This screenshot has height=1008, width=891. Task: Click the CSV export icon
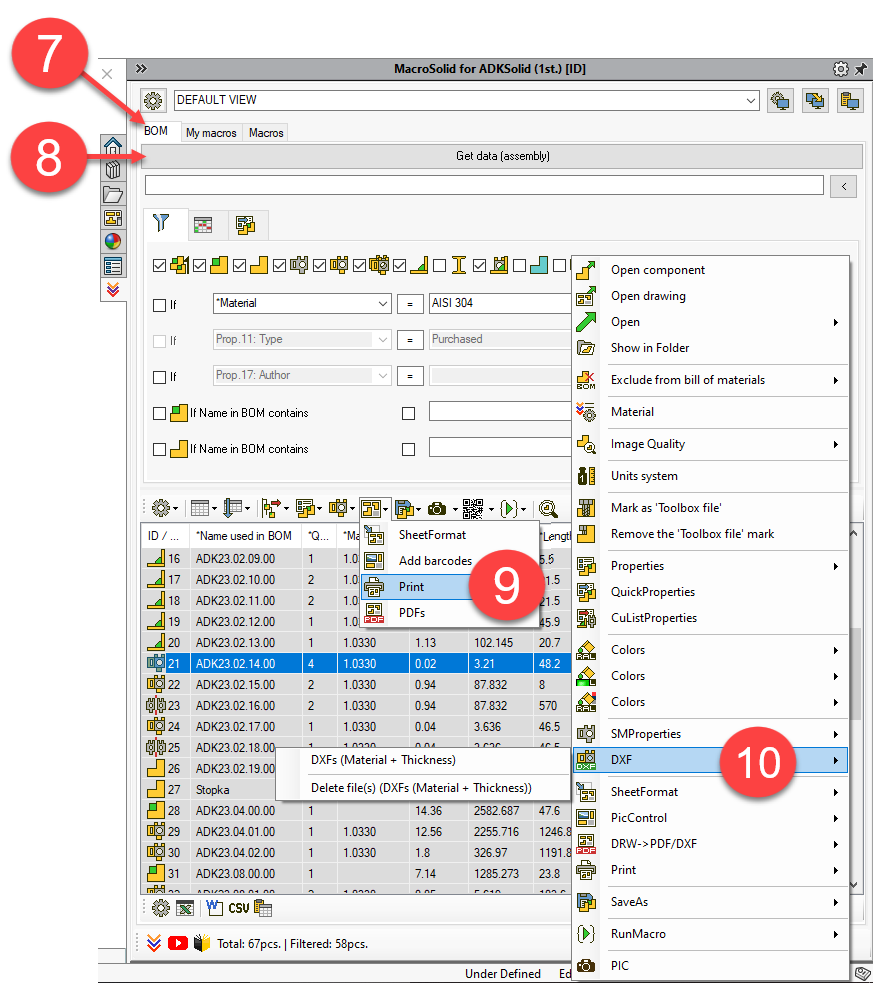(238, 908)
